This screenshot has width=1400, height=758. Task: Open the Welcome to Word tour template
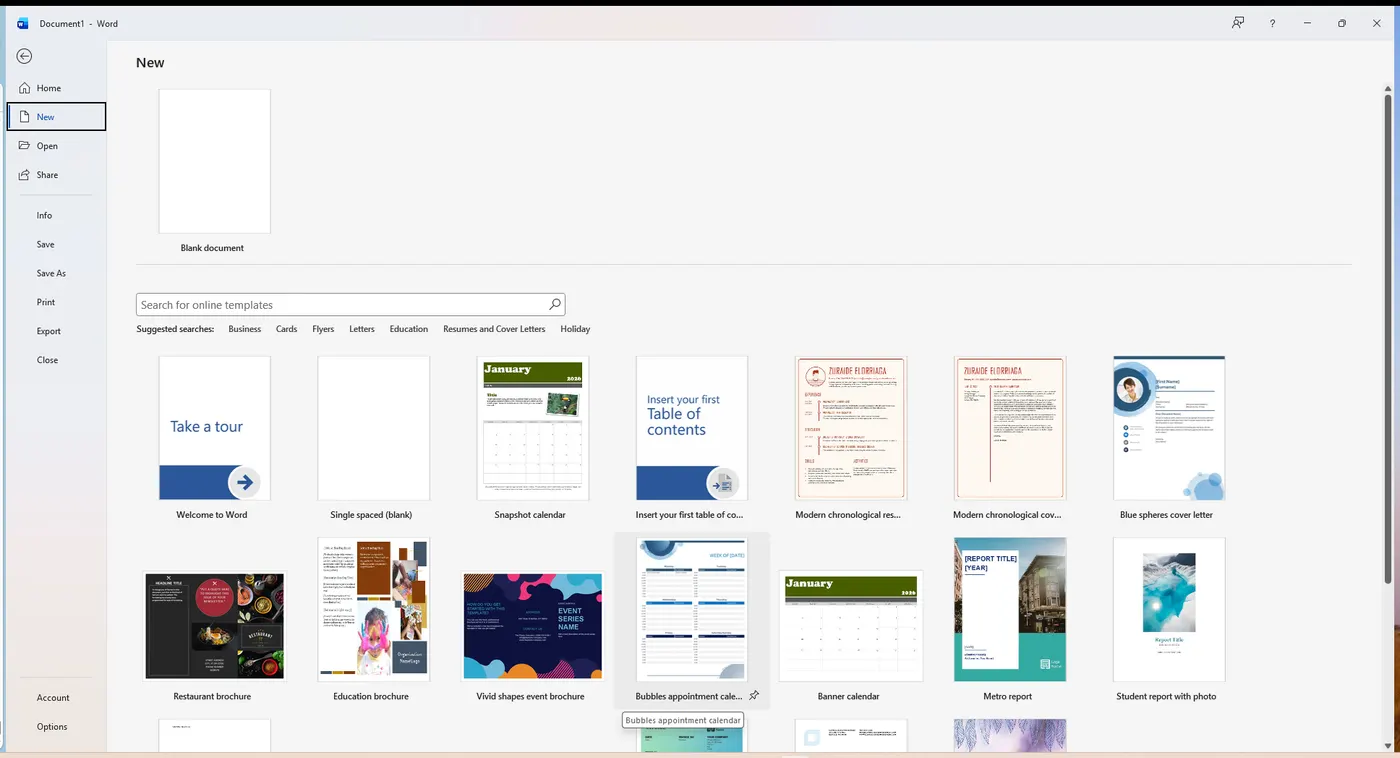tap(214, 428)
